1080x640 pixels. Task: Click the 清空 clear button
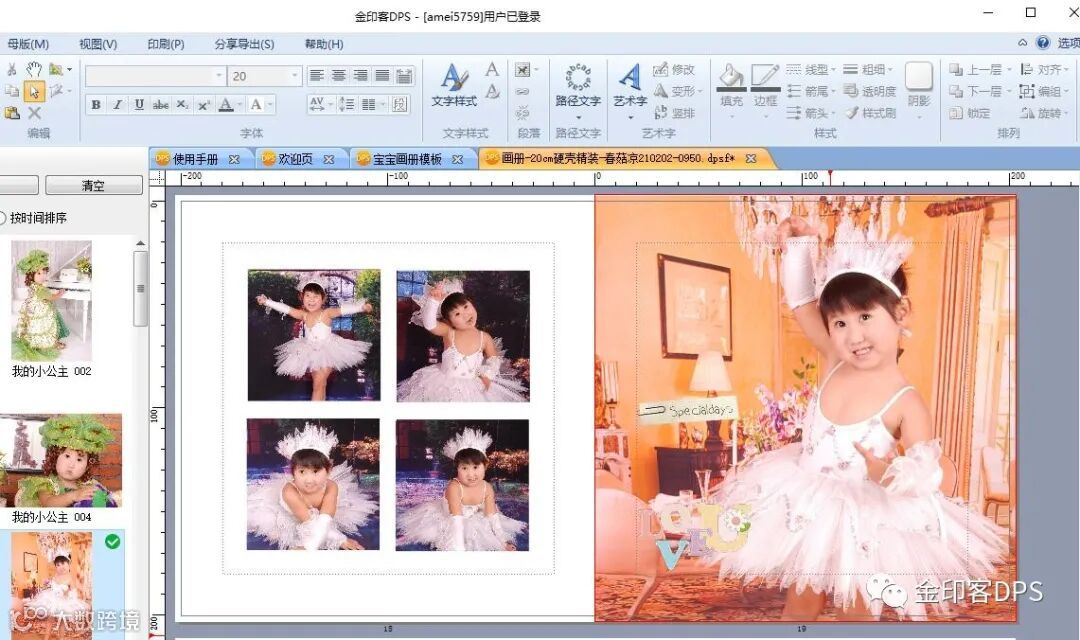click(94, 185)
